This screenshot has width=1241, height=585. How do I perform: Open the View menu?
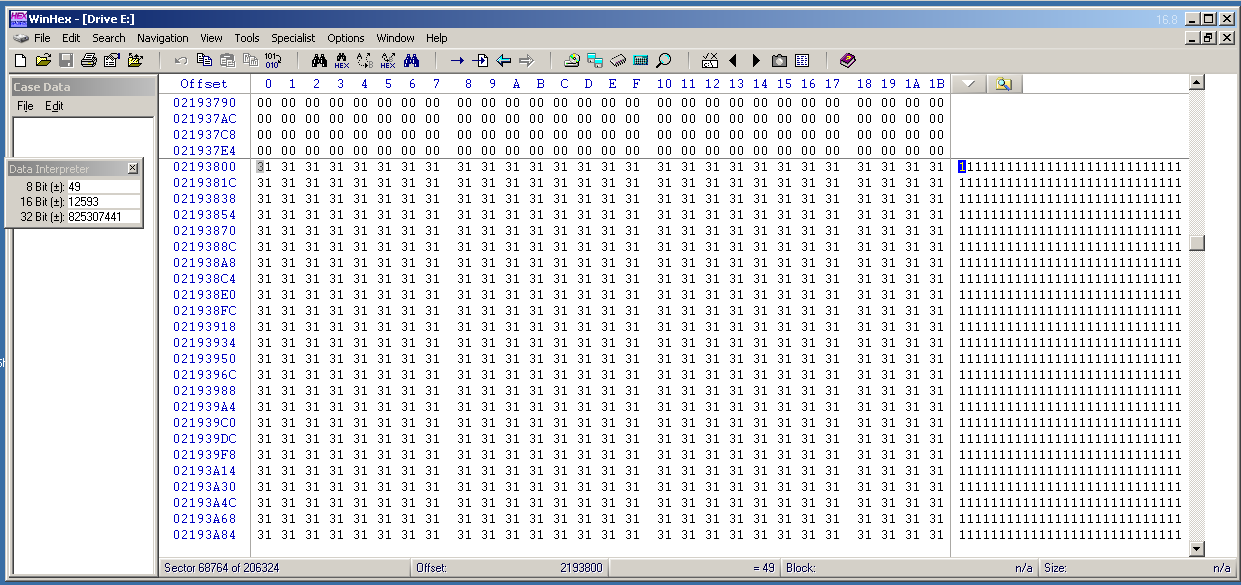211,38
